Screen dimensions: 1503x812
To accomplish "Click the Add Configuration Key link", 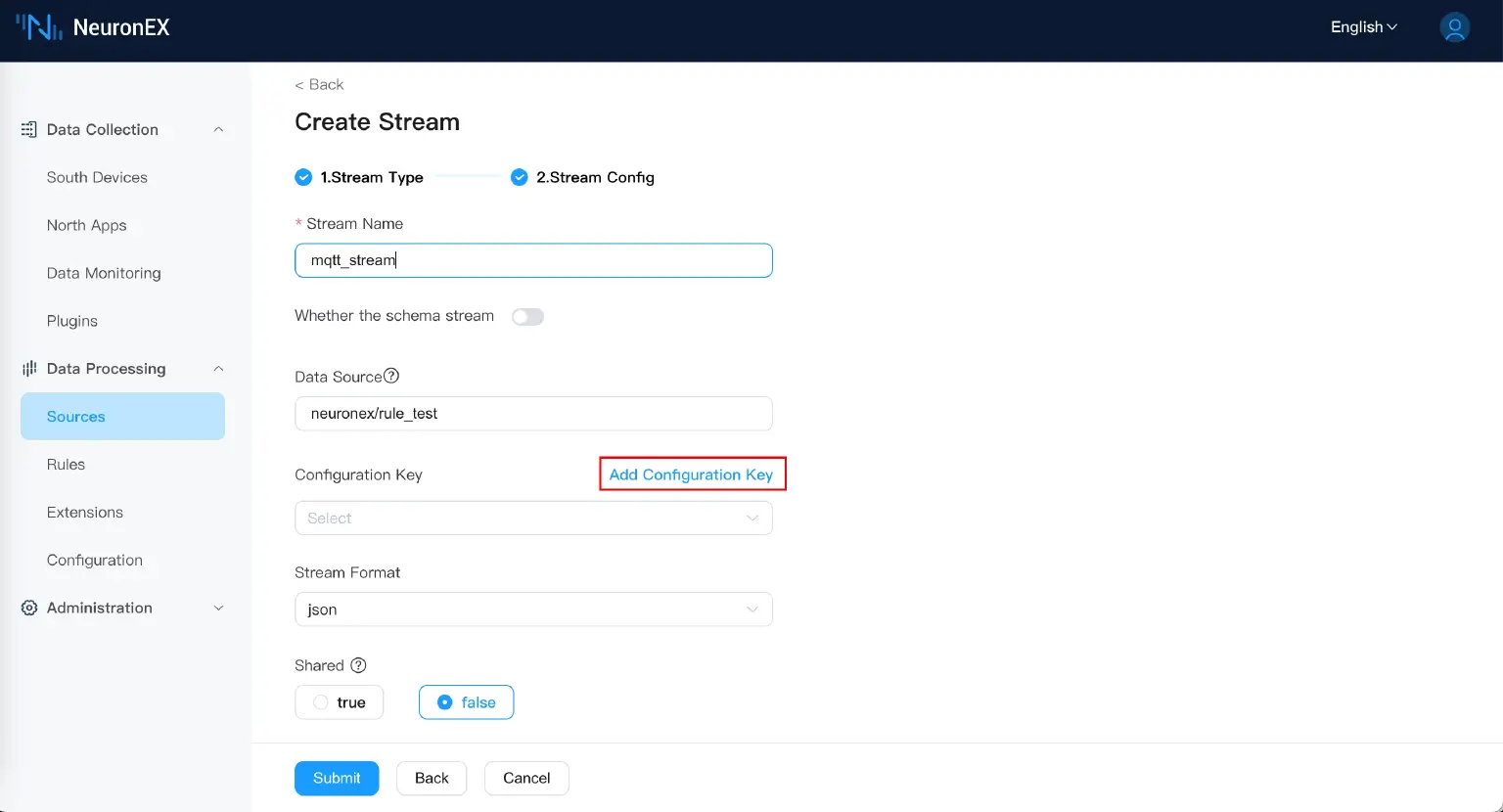I will point(692,474).
